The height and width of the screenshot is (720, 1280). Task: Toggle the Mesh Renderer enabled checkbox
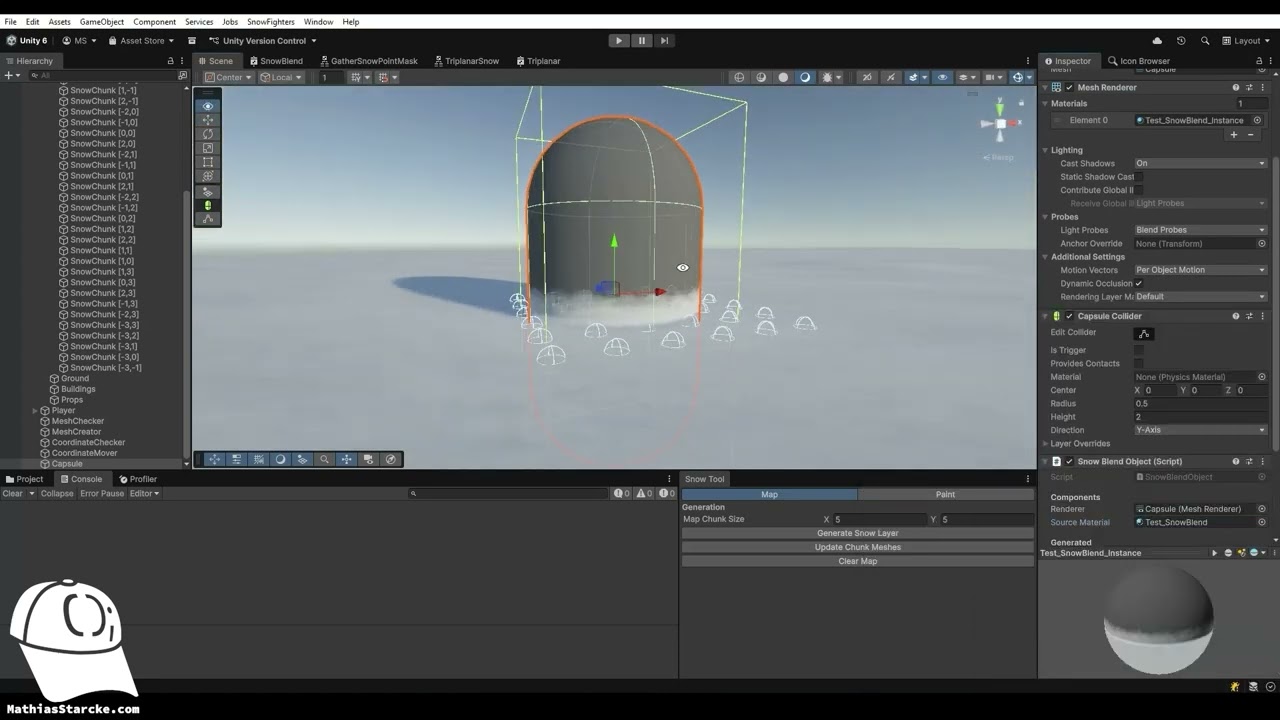1069,88
